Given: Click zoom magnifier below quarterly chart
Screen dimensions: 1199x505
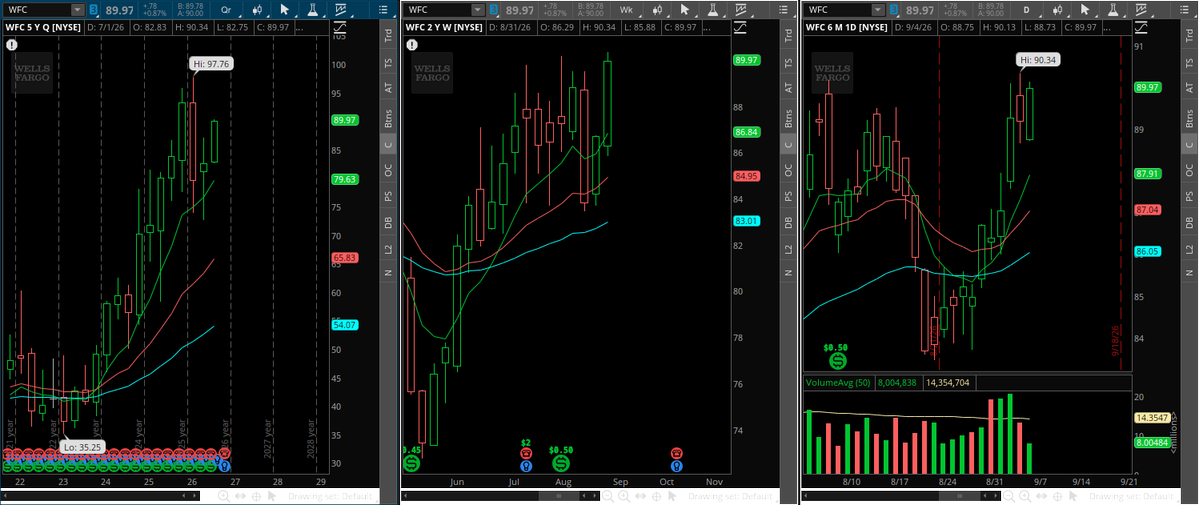Looking at the screenshot, I should (223, 496).
